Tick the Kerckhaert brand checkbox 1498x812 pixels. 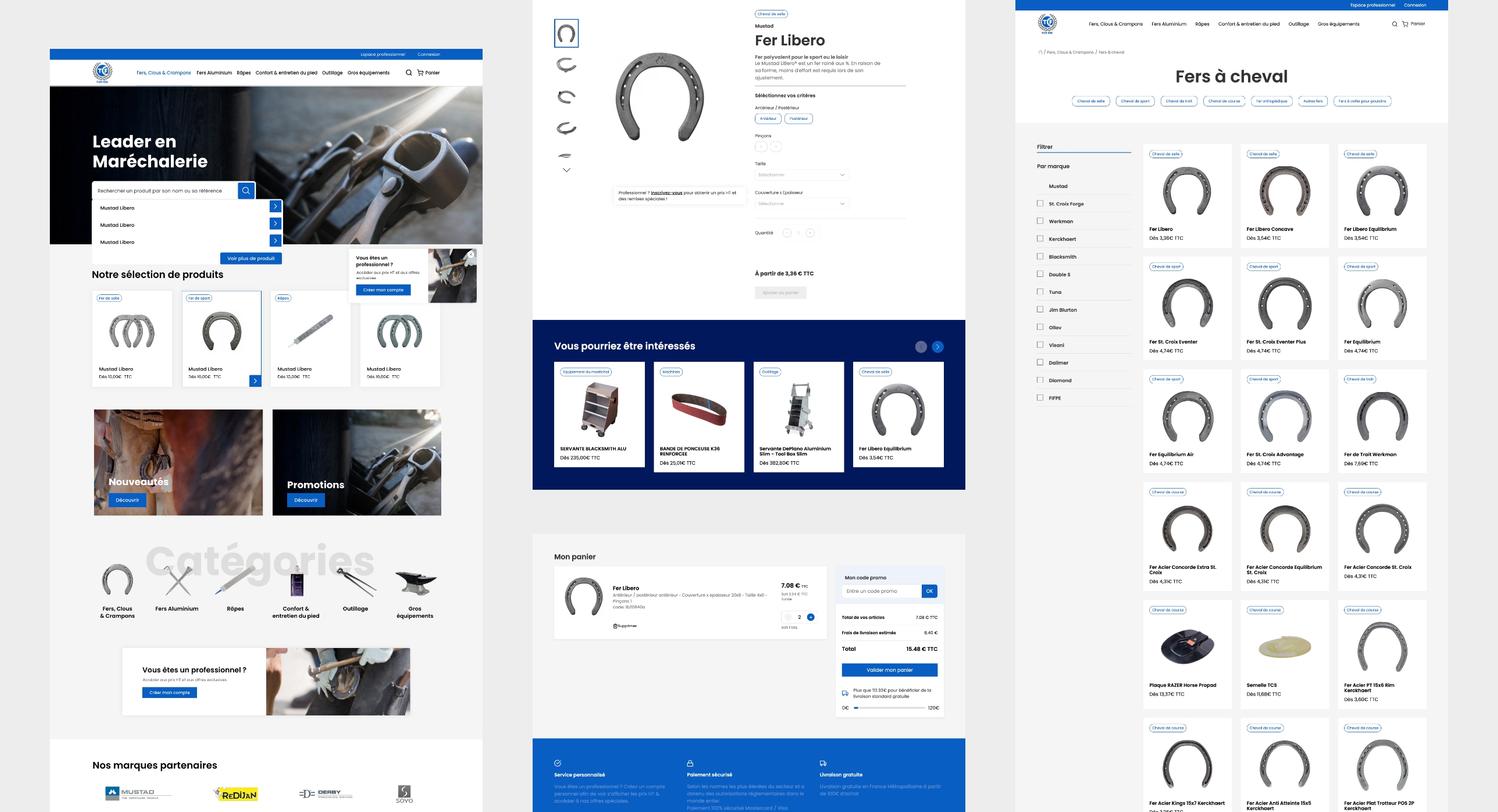pyautogui.click(x=1040, y=239)
